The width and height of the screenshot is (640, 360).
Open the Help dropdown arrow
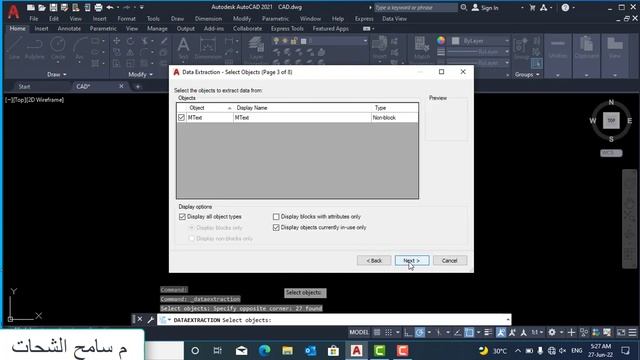coord(574,7)
